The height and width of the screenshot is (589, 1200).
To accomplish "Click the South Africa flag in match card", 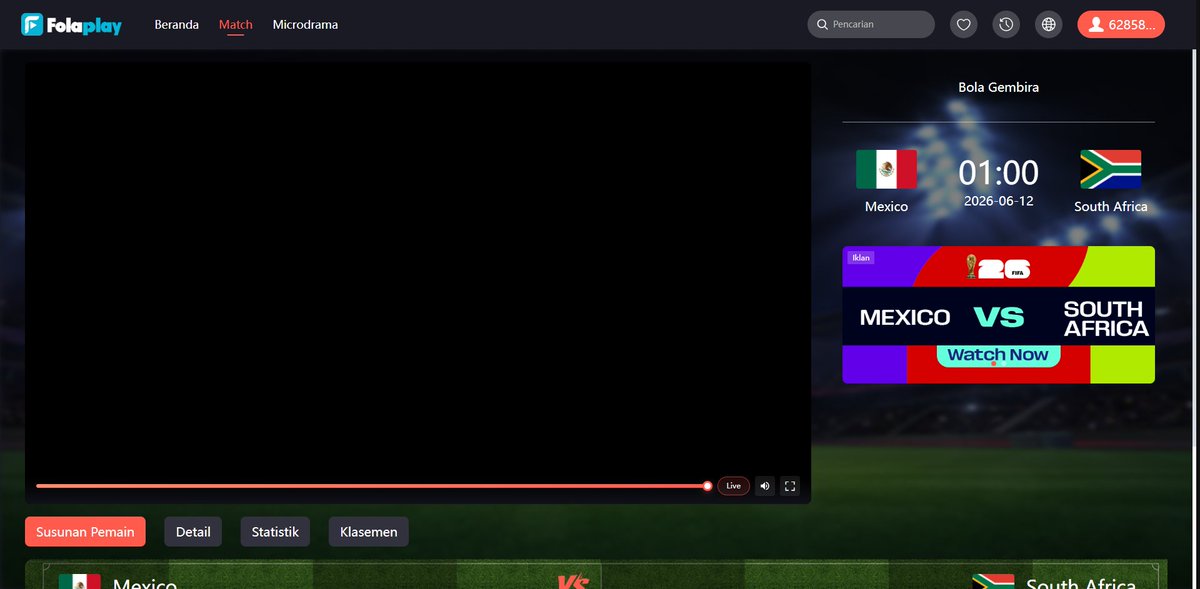I will tap(1110, 169).
